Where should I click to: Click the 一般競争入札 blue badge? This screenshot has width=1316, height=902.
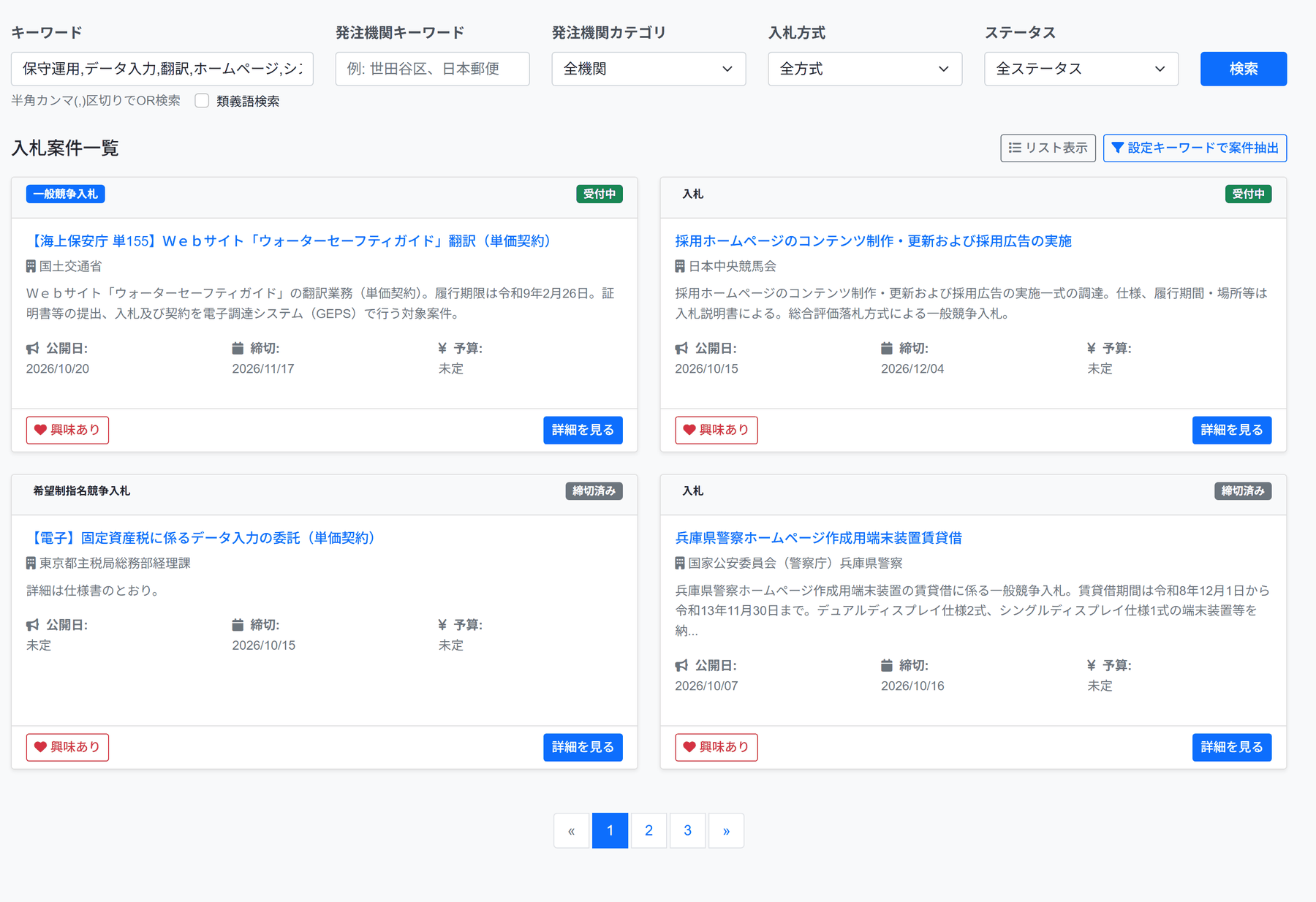click(x=66, y=194)
